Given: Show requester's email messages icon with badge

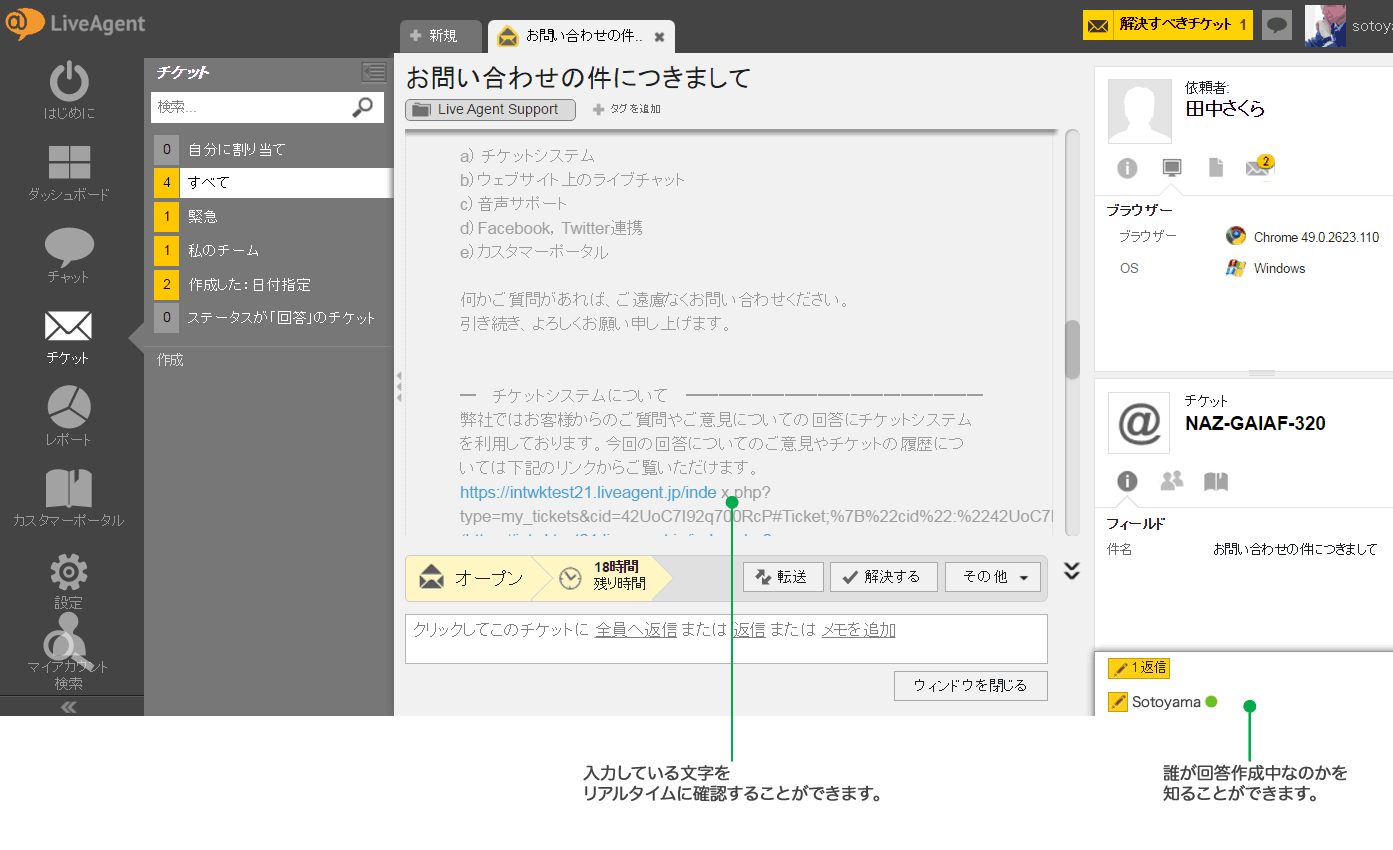Looking at the screenshot, I should point(1258,168).
